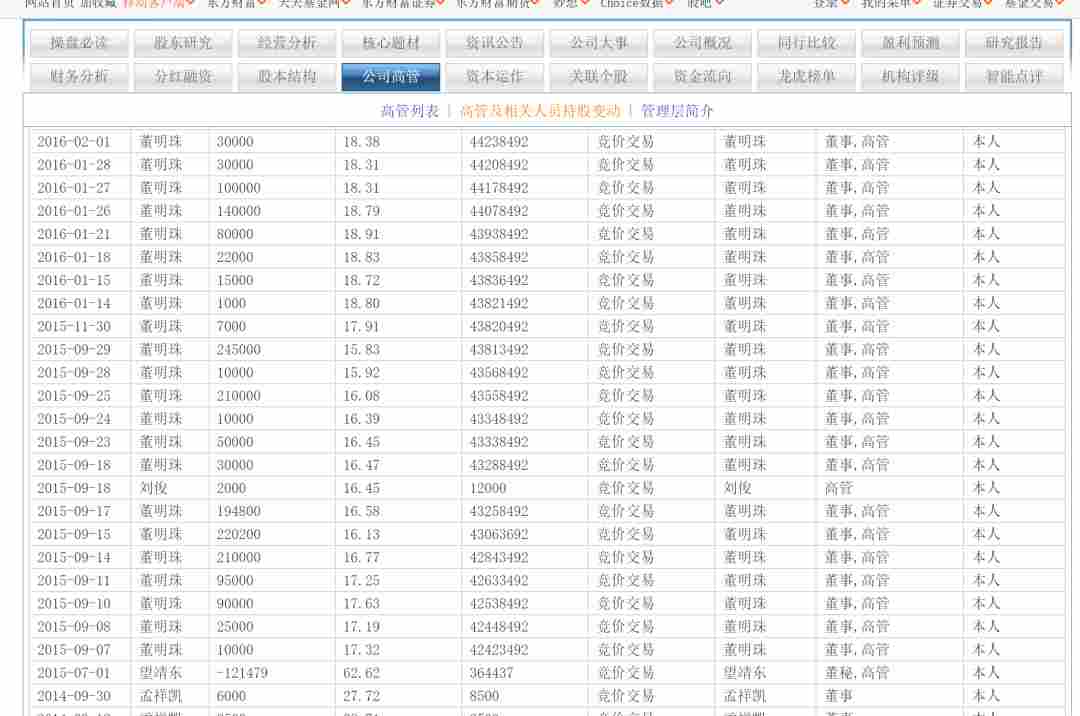Click the 高管及相关人员持股变动 link
The width and height of the screenshot is (1080, 716).
pos(540,111)
